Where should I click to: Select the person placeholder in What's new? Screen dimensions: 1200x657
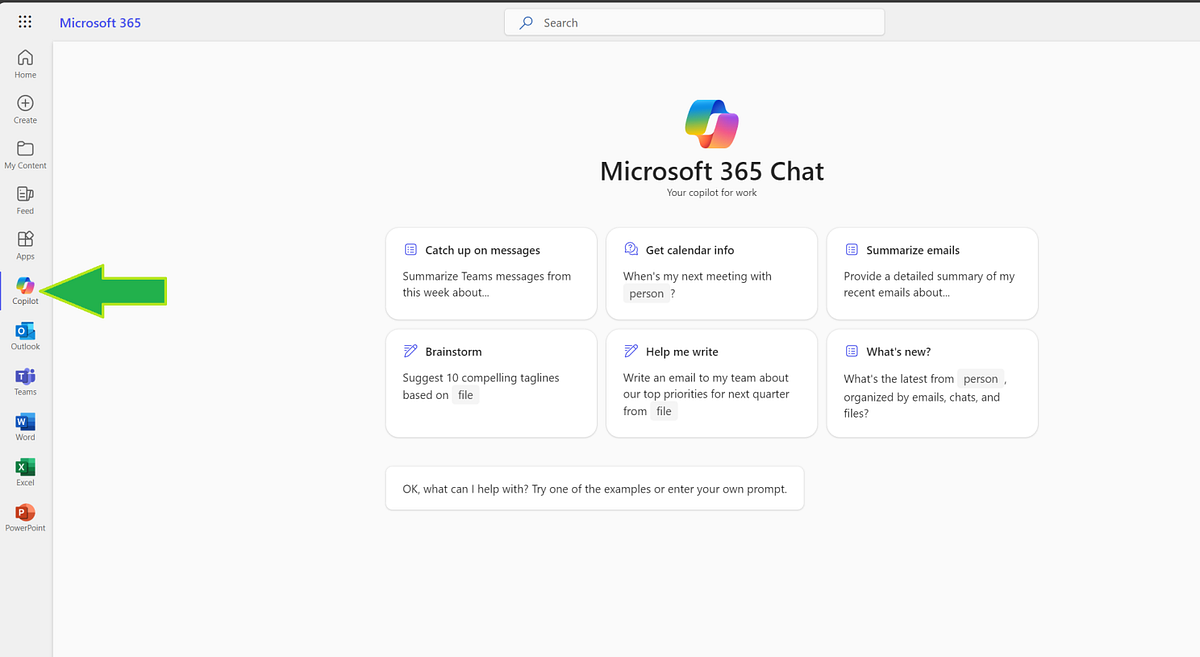[x=981, y=378]
